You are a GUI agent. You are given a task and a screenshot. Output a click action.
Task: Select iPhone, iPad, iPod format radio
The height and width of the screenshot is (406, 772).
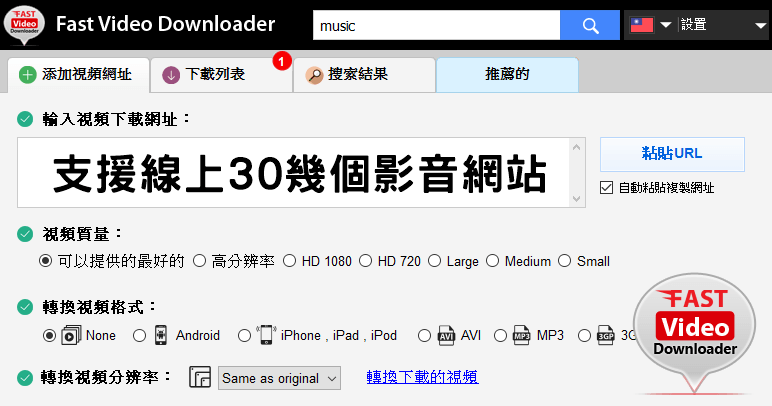click(244, 336)
